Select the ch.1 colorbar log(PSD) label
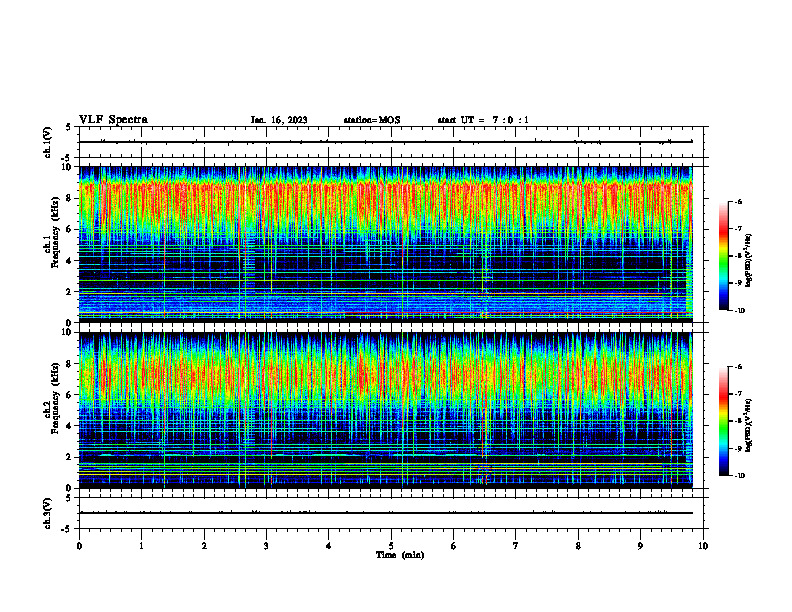 (x=749, y=260)
